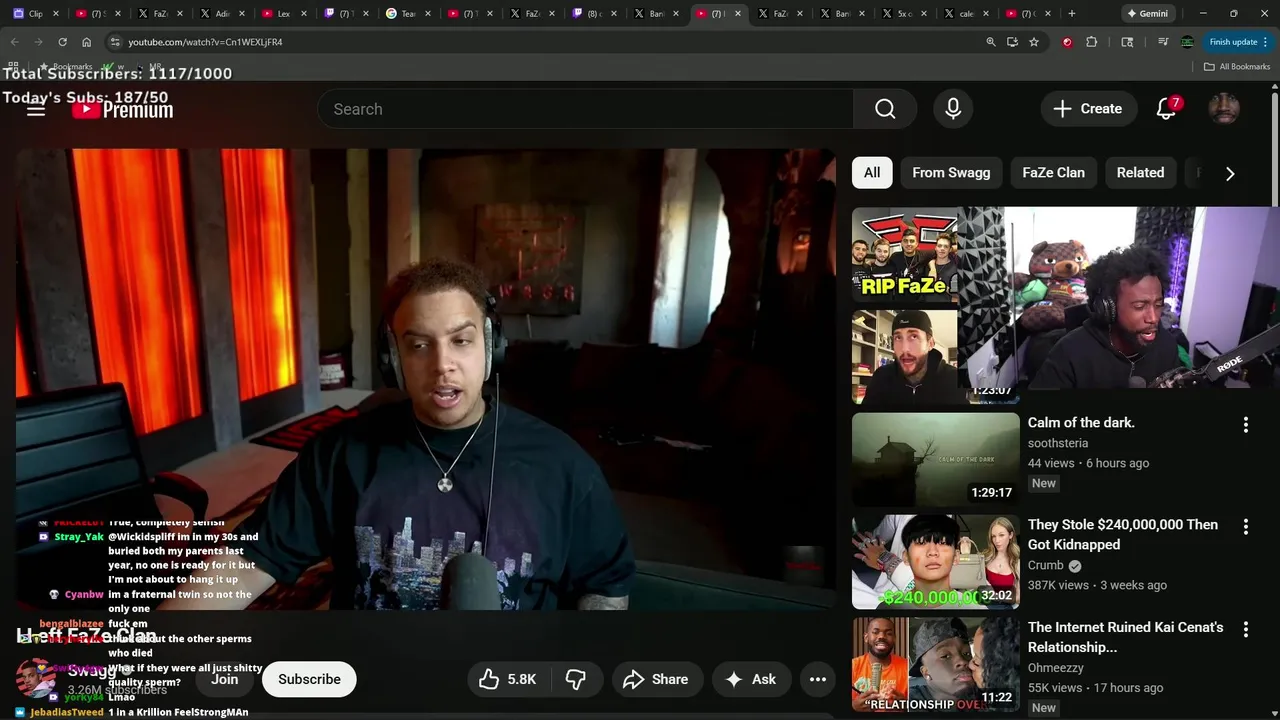This screenshot has width=1280, height=720.
Task: Switch to the 5x X tab
Action: [x=904, y=14]
